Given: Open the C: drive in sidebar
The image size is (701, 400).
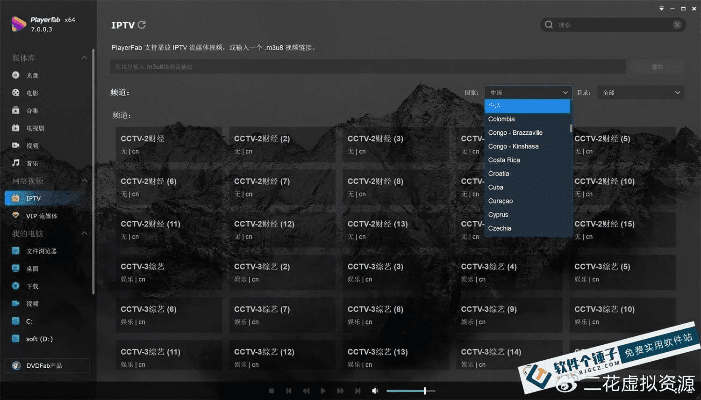Looking at the screenshot, I should [x=29, y=321].
